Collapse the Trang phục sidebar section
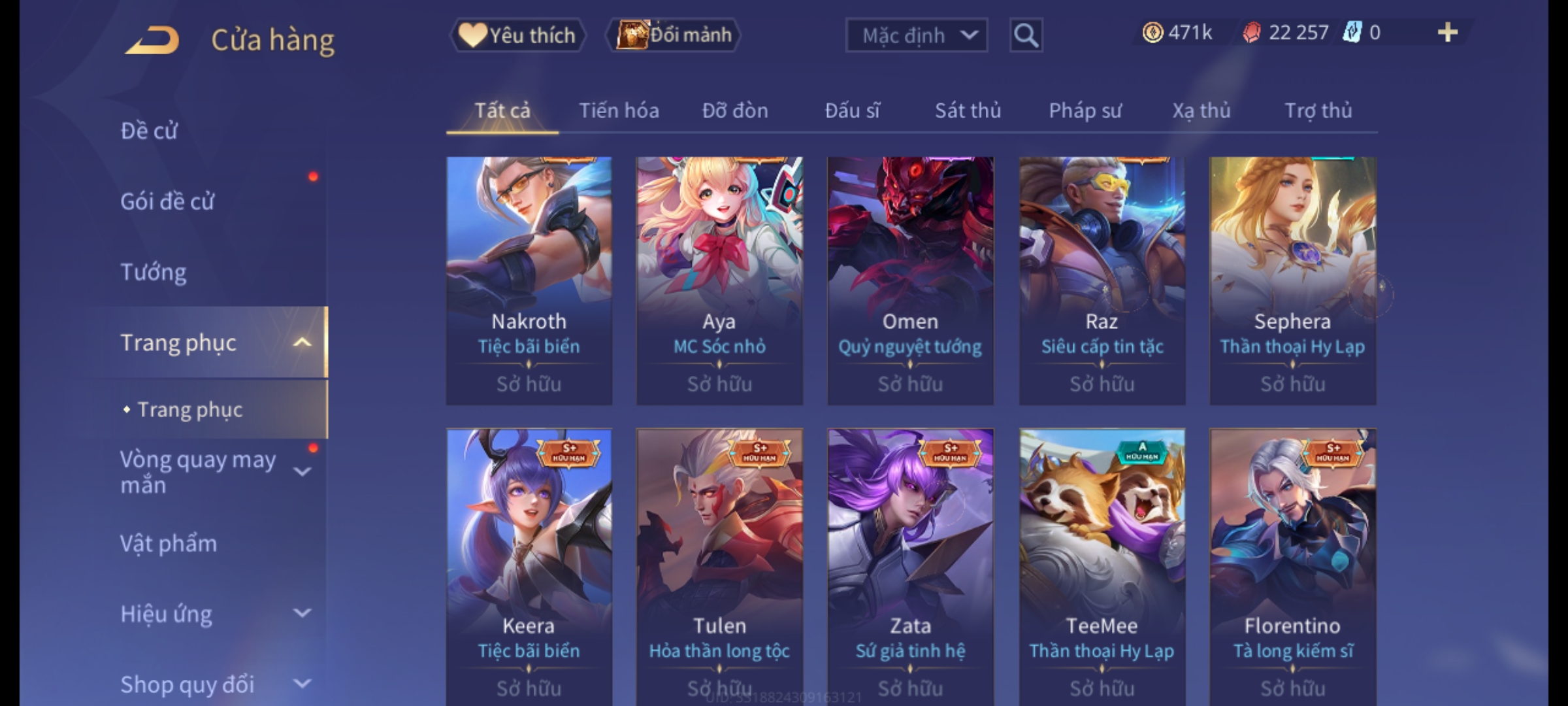 click(x=302, y=343)
